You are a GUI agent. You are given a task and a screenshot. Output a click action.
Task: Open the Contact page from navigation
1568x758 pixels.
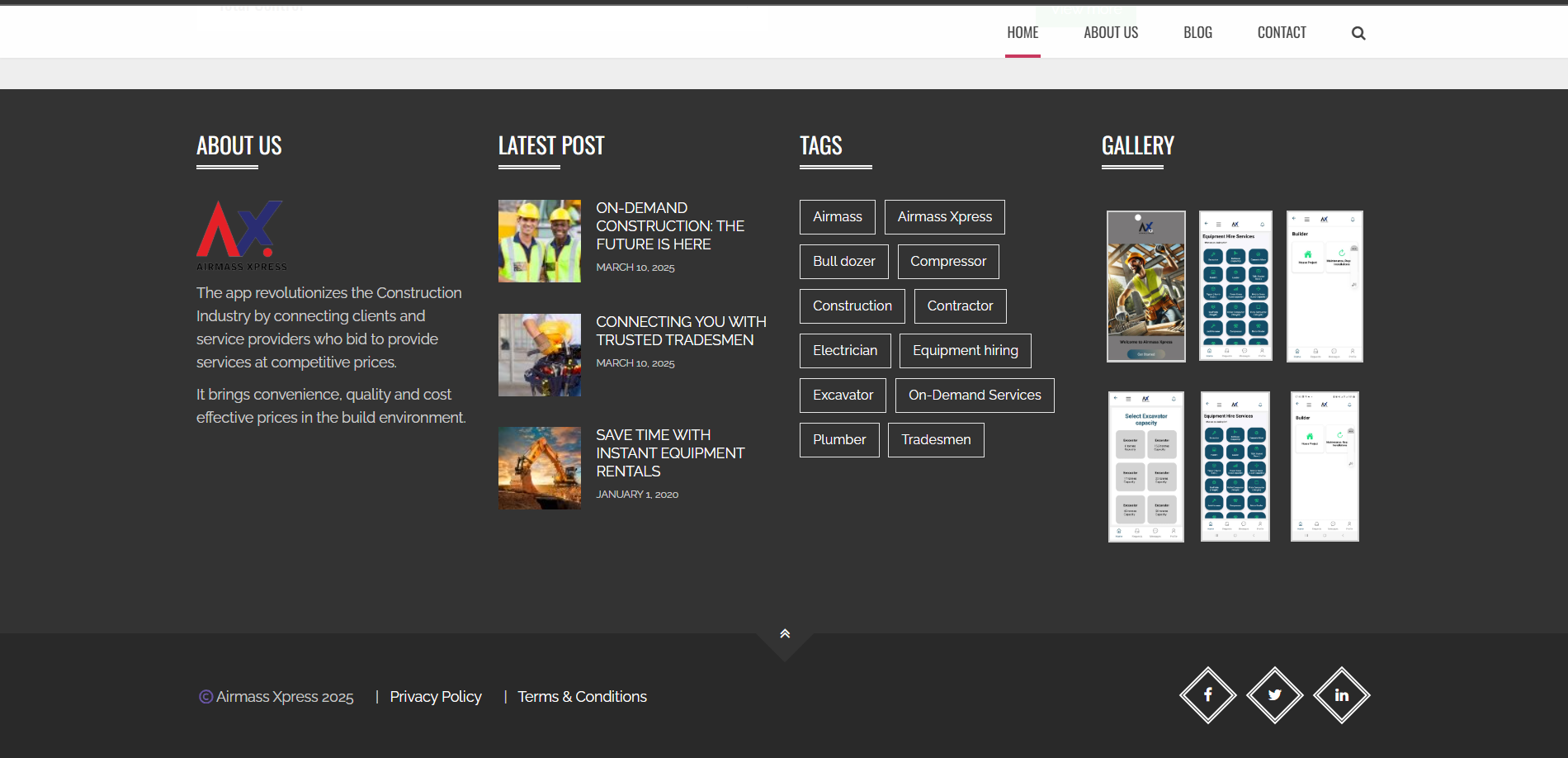pos(1281,33)
